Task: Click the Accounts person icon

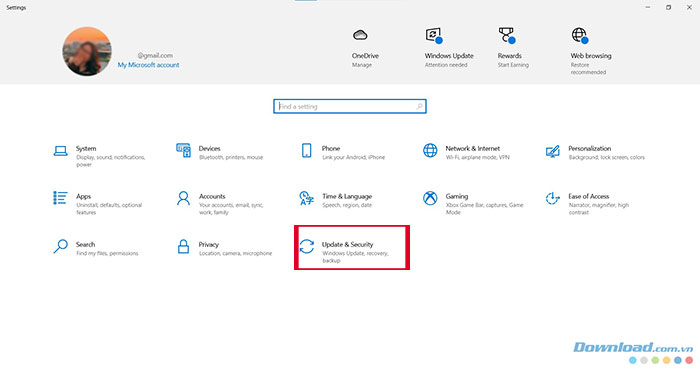Action: pos(183,198)
